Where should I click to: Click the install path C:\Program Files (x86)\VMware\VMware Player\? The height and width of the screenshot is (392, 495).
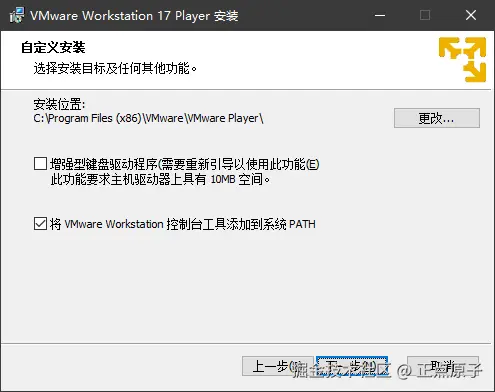click(148, 118)
